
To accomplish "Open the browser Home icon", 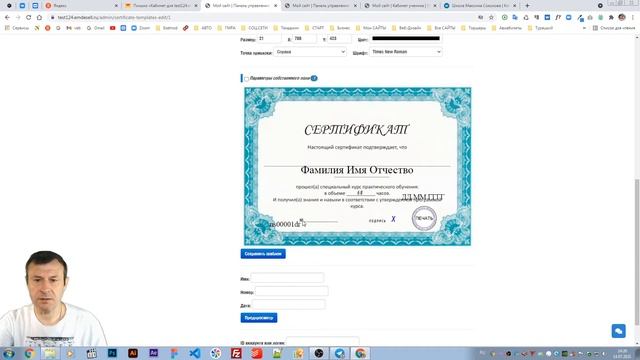I will pyautogui.click(x=39, y=18).
